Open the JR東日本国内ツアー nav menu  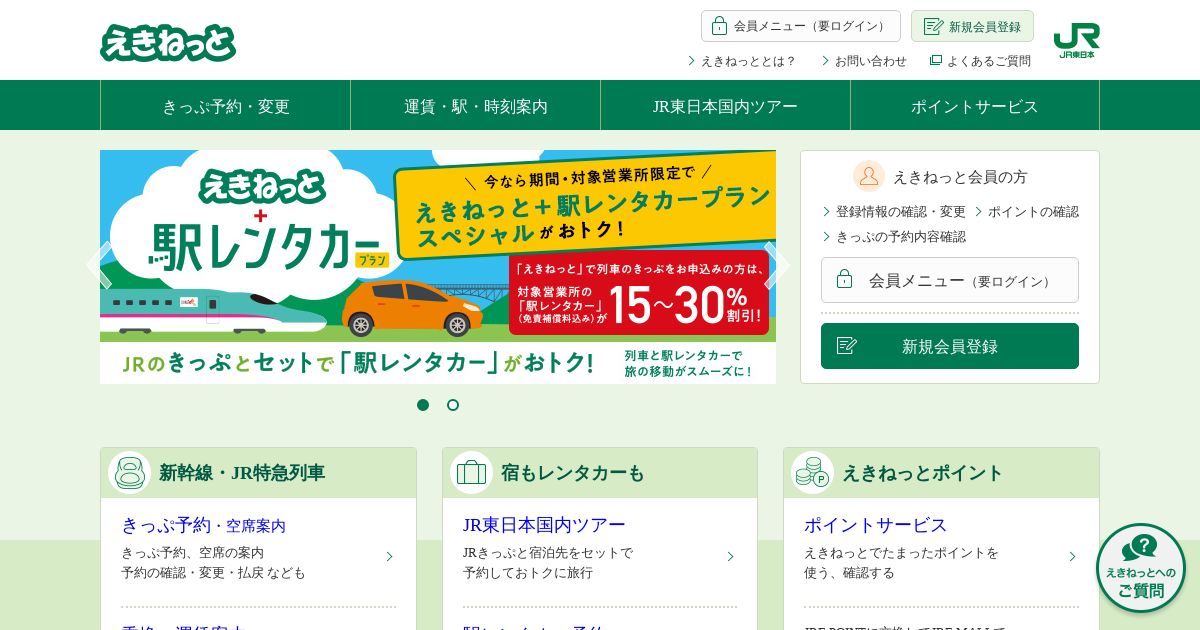(726, 105)
